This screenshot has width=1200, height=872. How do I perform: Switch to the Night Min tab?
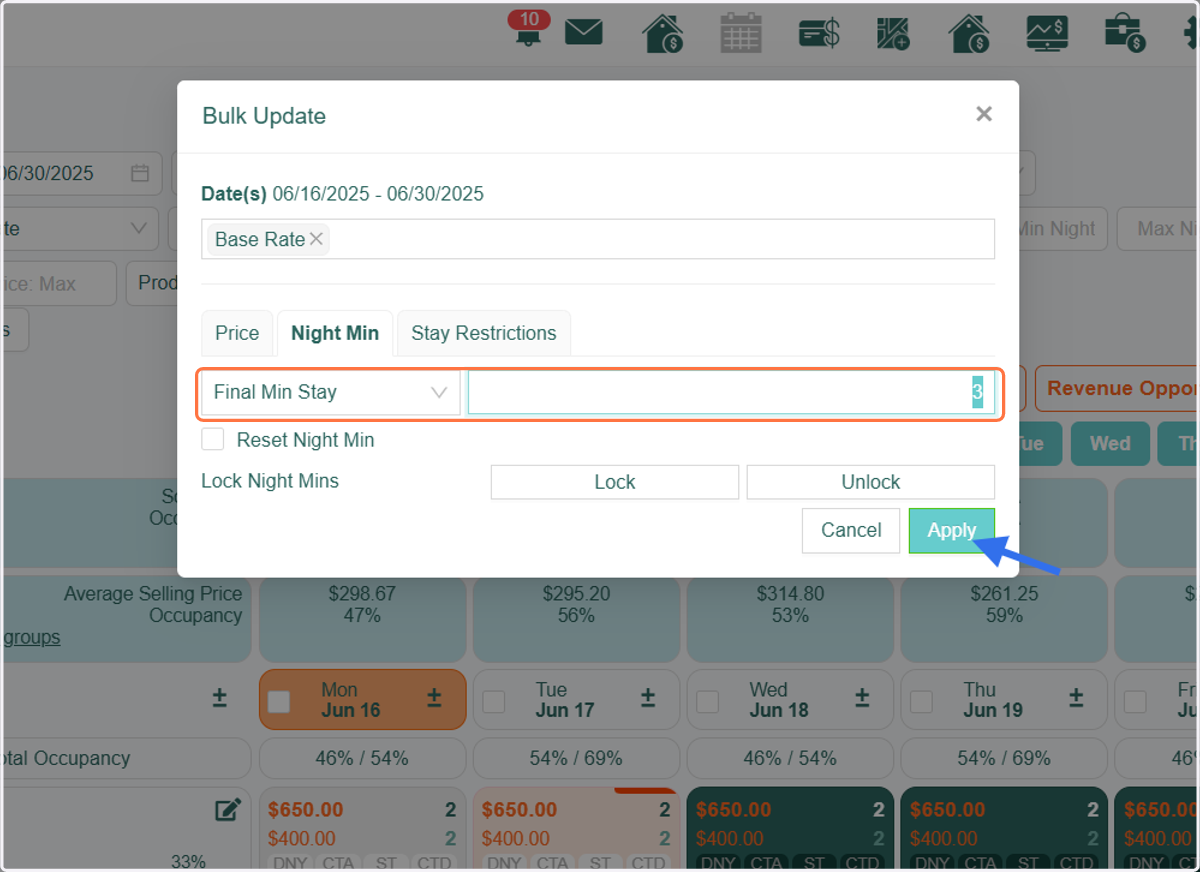(335, 333)
